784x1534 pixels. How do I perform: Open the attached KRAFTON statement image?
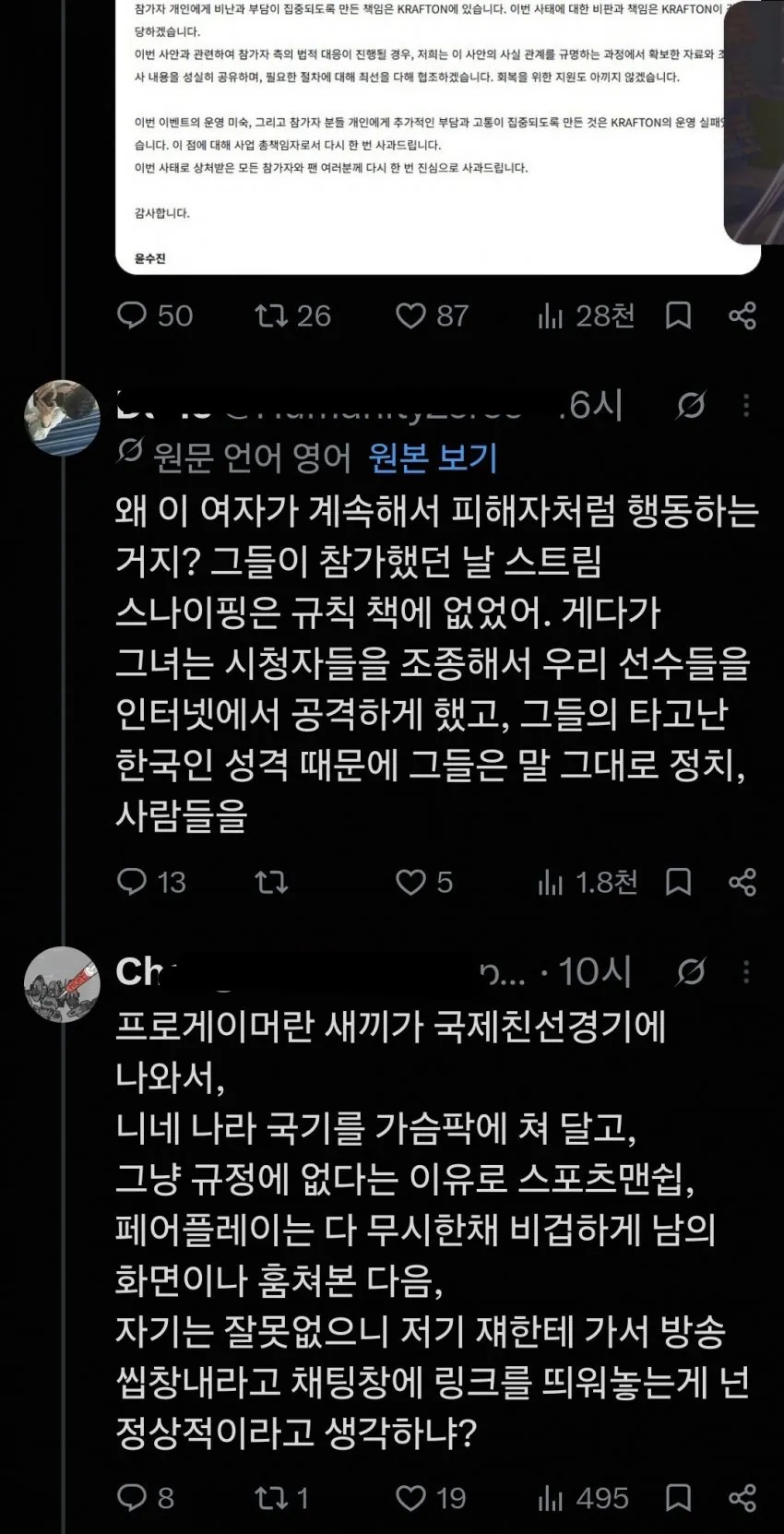pos(437,137)
